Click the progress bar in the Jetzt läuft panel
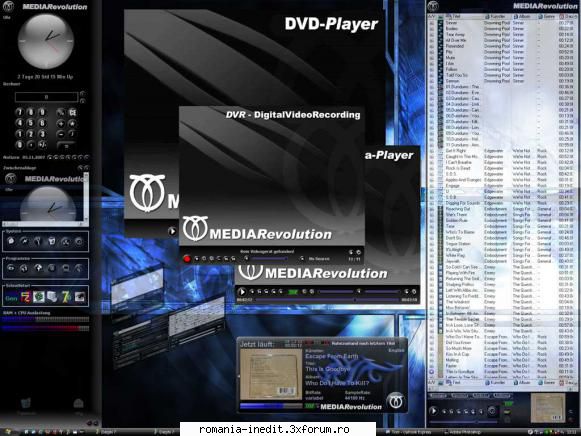The height and width of the screenshot is (436, 581). [271, 406]
